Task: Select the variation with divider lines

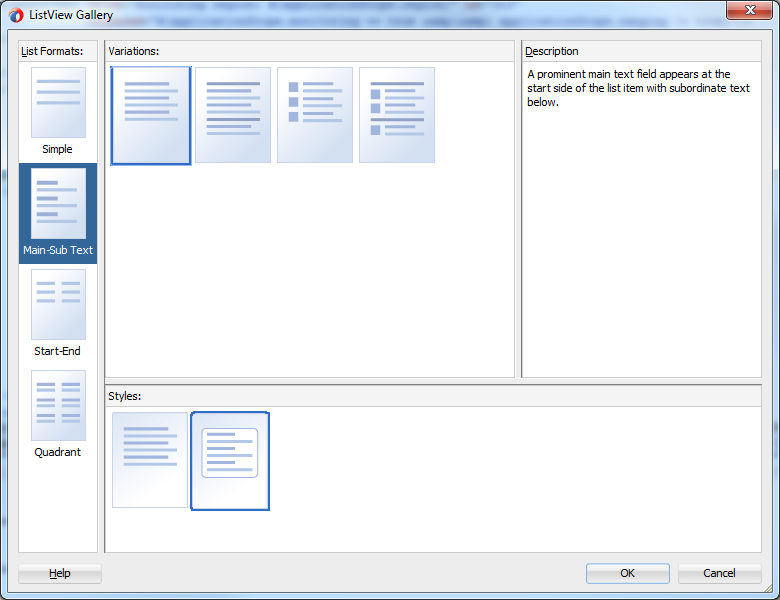Action: [x=233, y=115]
